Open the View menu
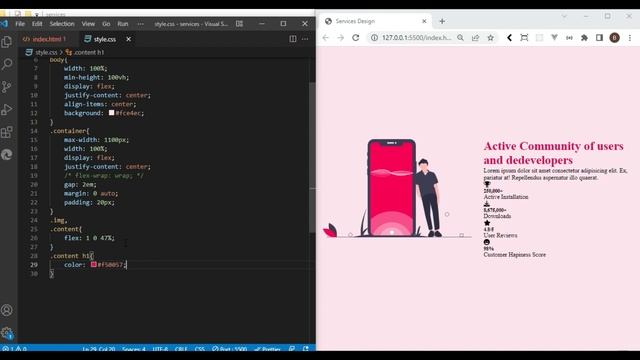The height and width of the screenshot is (360, 640). point(88,24)
